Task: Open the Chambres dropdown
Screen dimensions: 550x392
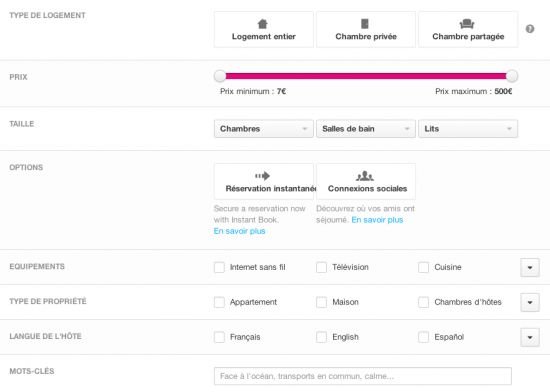Action: [x=264, y=129]
